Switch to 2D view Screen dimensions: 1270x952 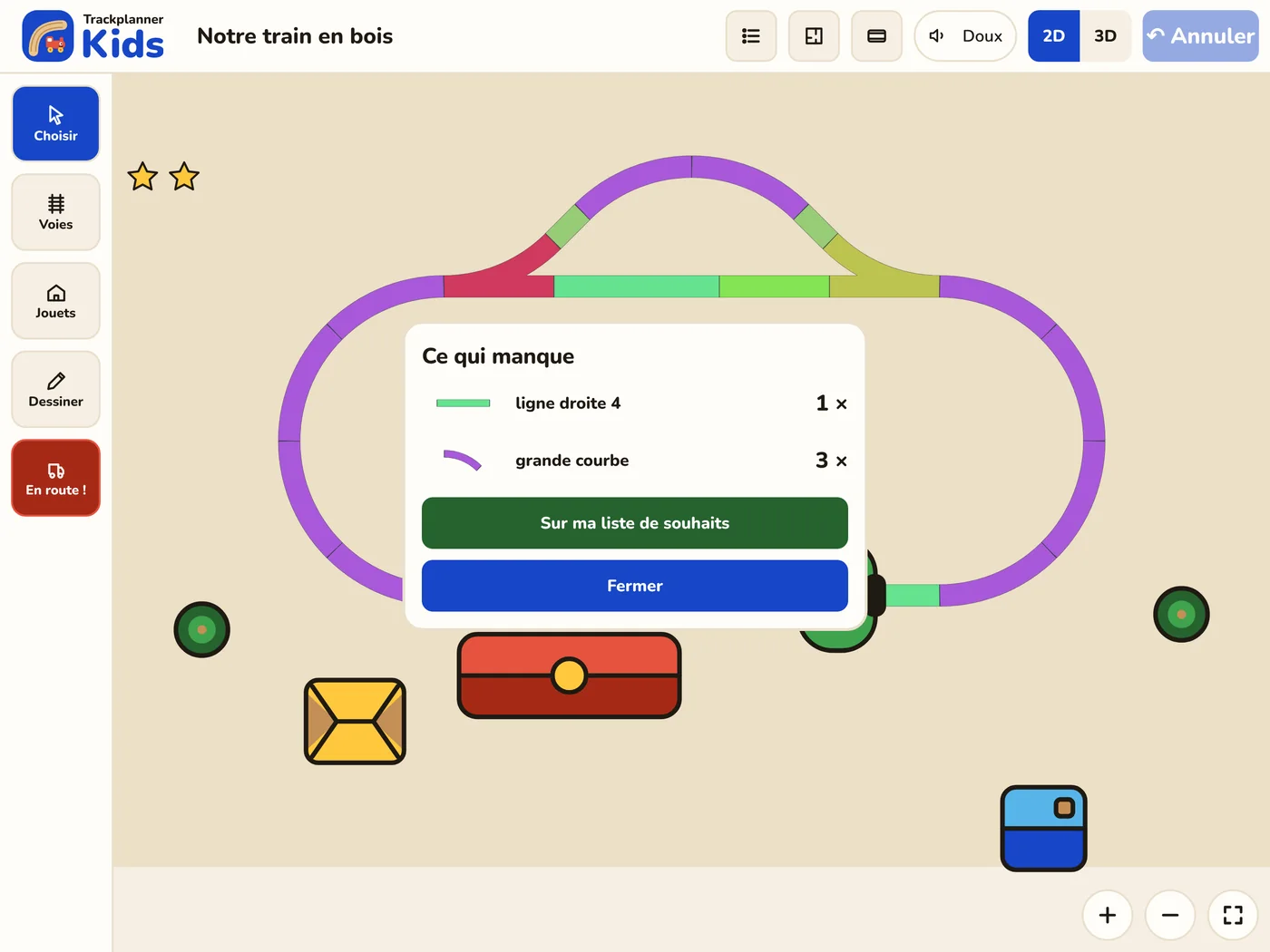click(1053, 36)
